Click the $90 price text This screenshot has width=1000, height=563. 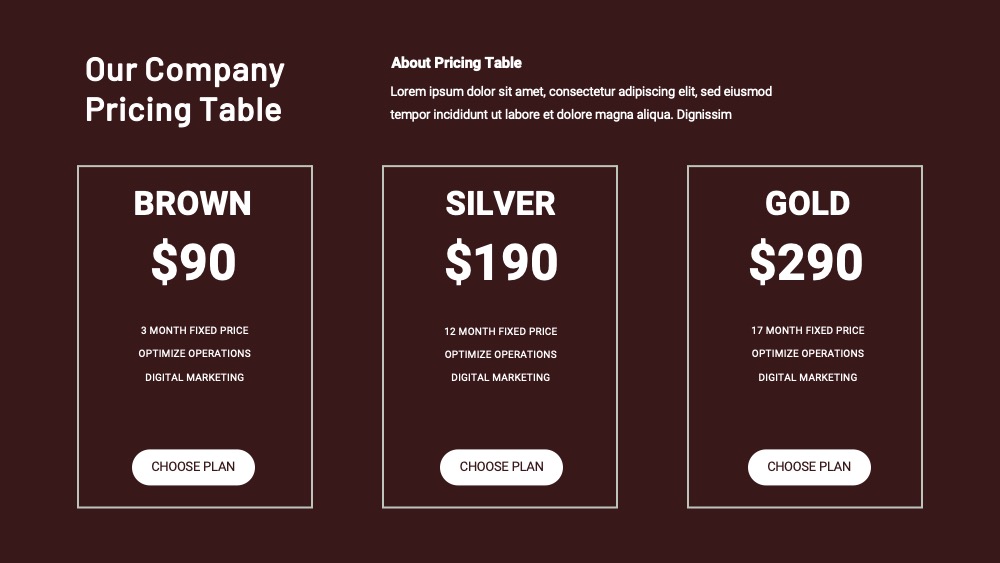[194, 261]
